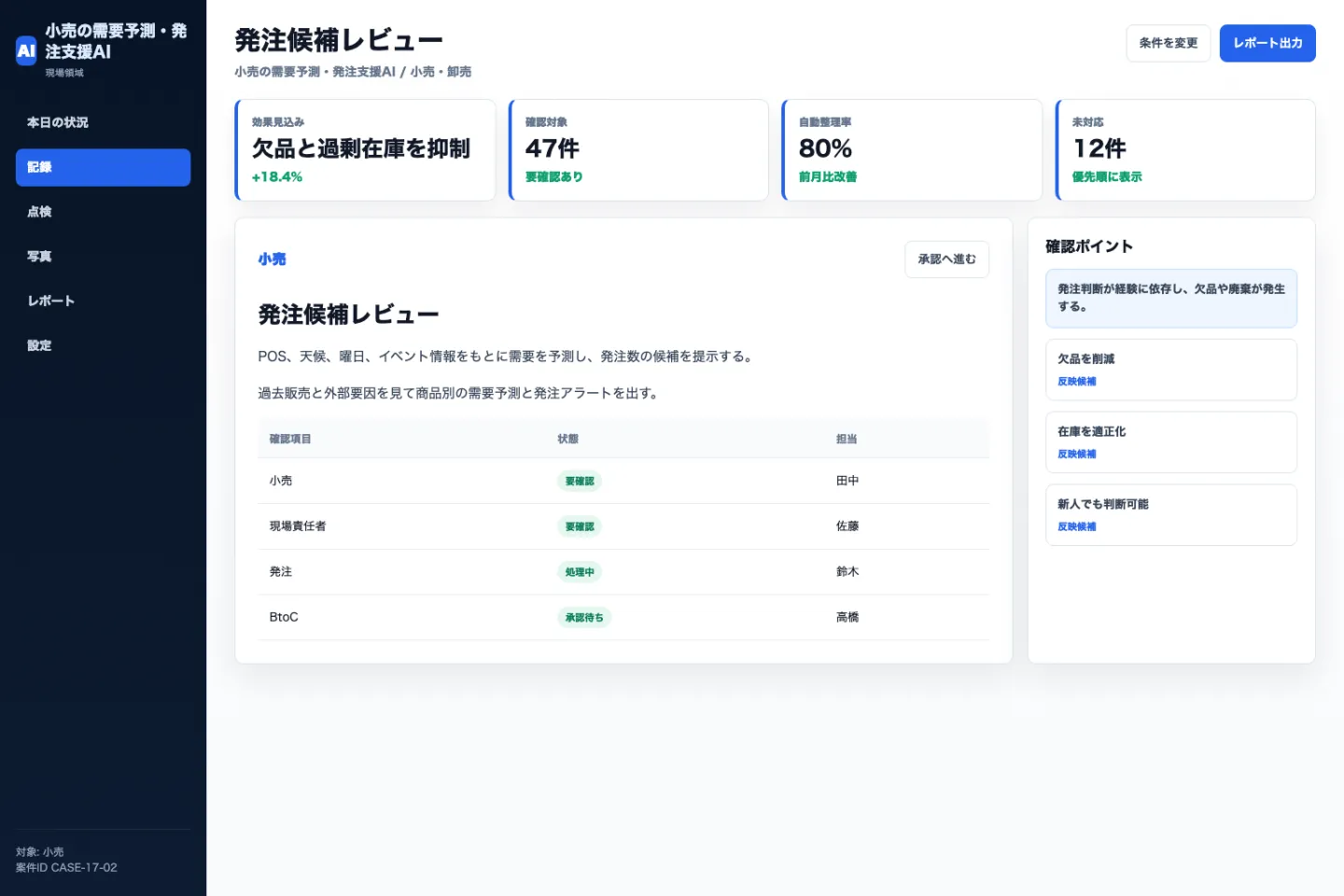Image resolution: width=1344 pixels, height=896 pixels.
Task: Open レポート in the sidebar
Action: (x=103, y=301)
